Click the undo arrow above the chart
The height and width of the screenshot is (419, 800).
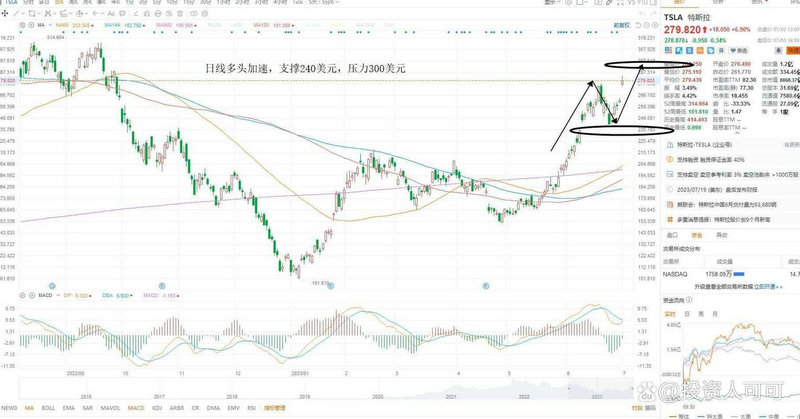pyautogui.click(x=642, y=13)
